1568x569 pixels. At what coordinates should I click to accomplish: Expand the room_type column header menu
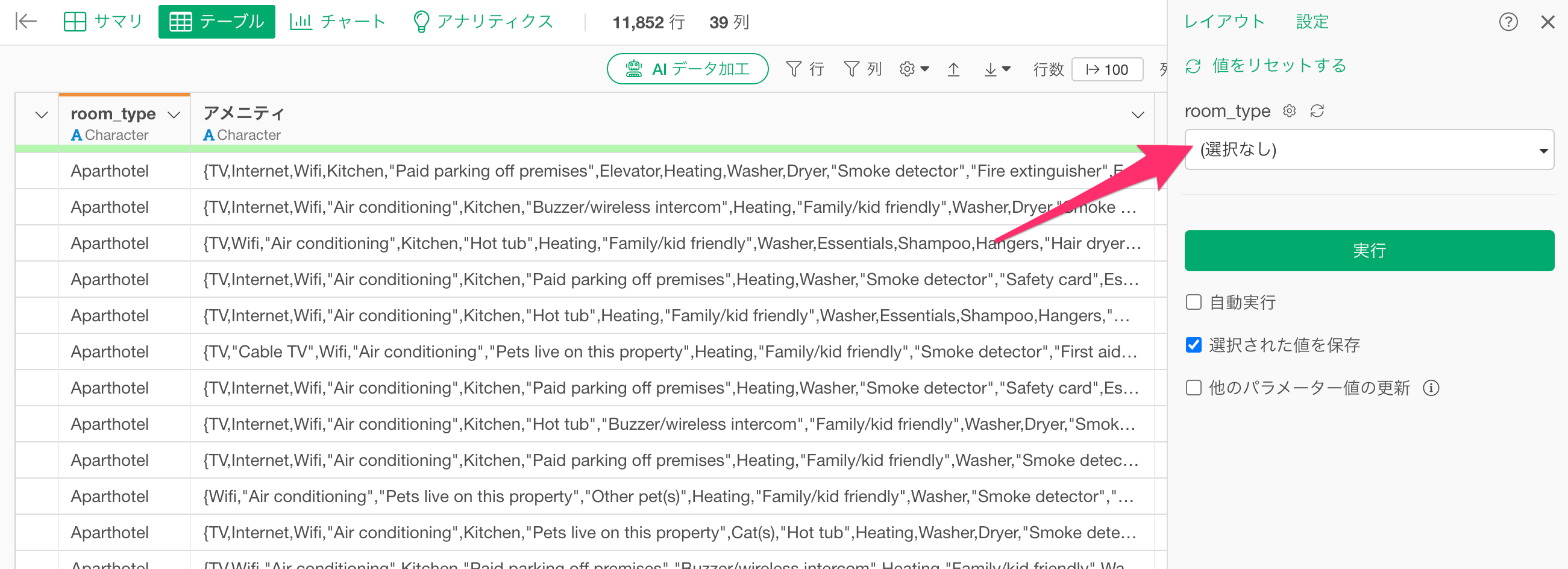coord(174,115)
